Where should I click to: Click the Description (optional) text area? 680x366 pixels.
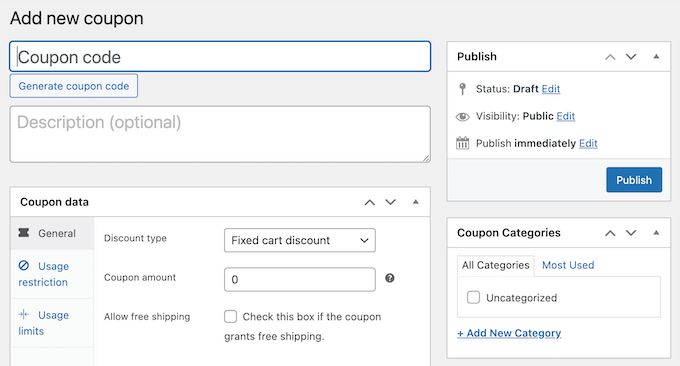coord(220,134)
